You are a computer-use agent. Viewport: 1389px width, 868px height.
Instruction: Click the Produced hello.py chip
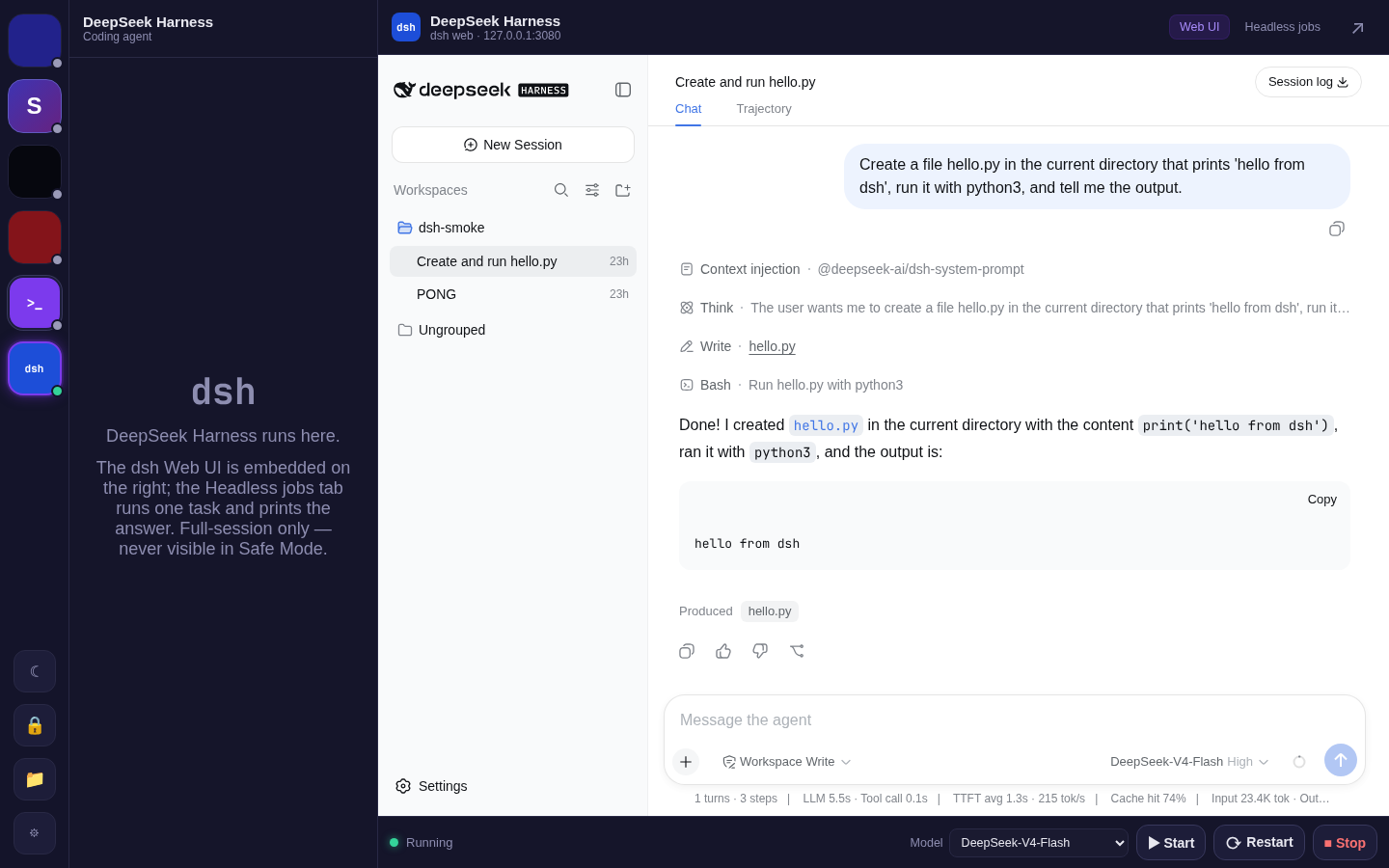(770, 611)
